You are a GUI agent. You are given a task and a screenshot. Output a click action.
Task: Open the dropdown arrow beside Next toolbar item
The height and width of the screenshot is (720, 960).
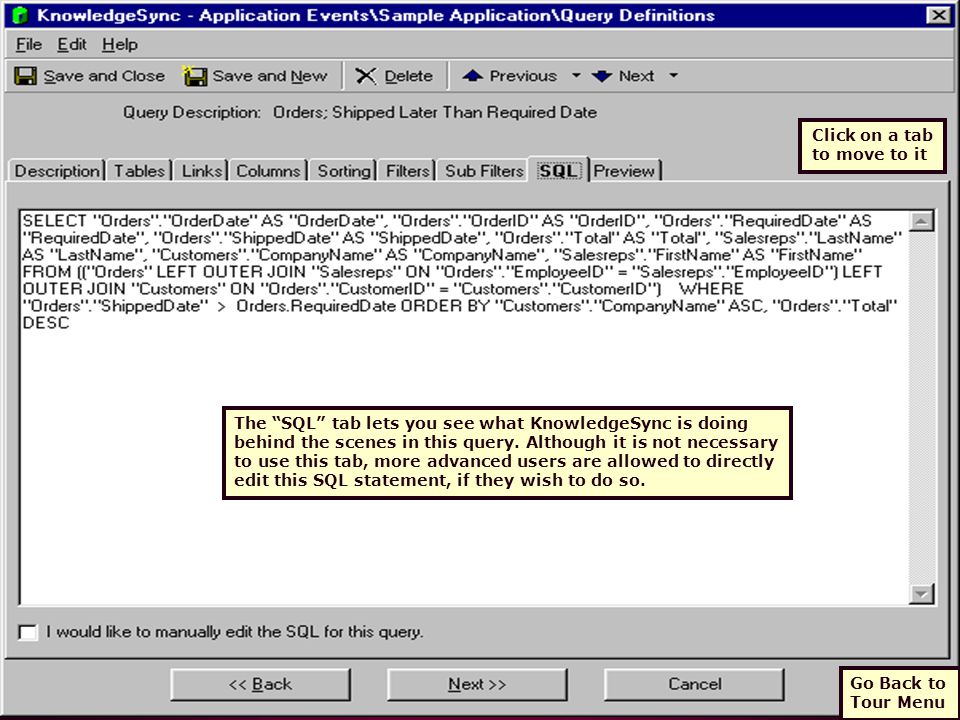[673, 76]
